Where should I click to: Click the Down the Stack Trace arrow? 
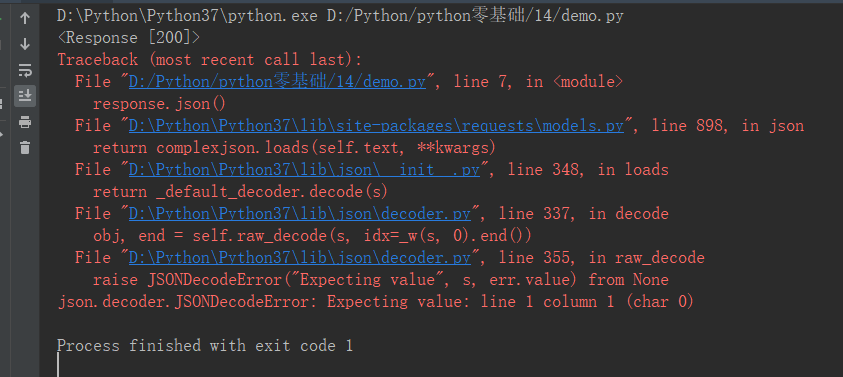point(25,44)
